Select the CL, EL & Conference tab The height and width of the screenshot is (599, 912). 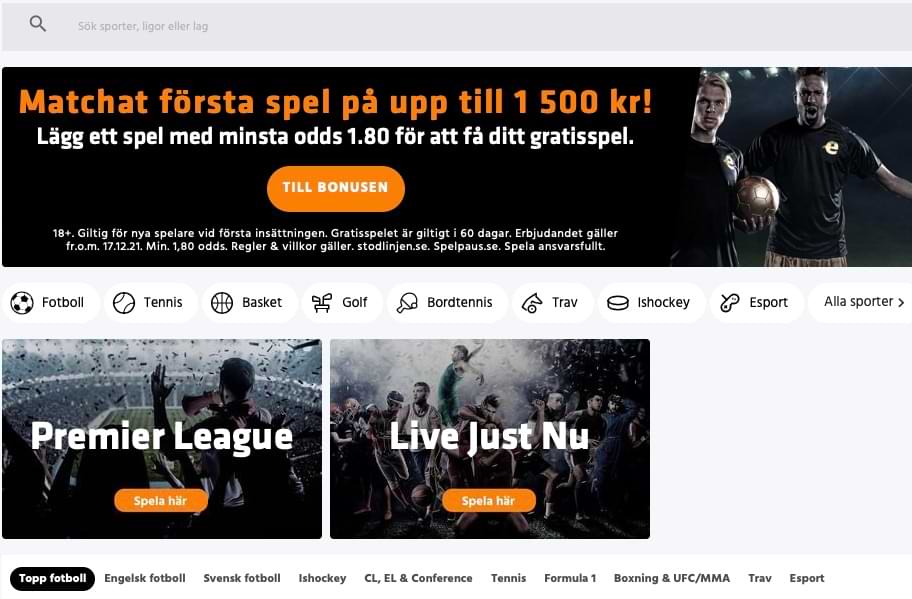click(x=418, y=578)
